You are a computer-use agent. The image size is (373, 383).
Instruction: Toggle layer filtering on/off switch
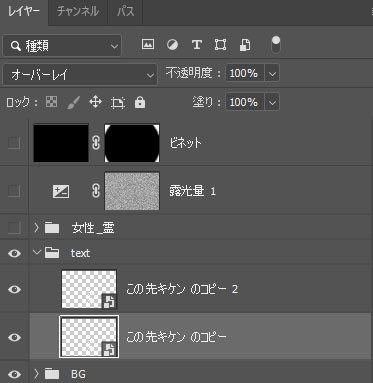276,45
